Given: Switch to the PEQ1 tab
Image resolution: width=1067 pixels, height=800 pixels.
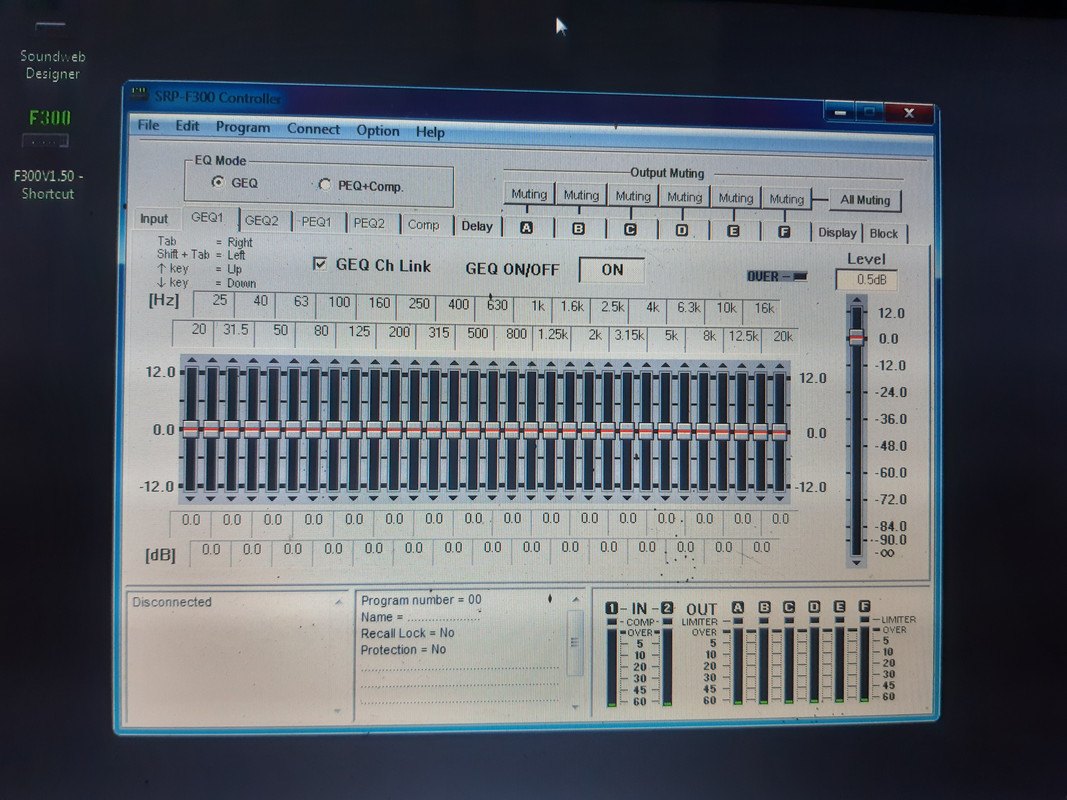Looking at the screenshot, I should (x=316, y=222).
